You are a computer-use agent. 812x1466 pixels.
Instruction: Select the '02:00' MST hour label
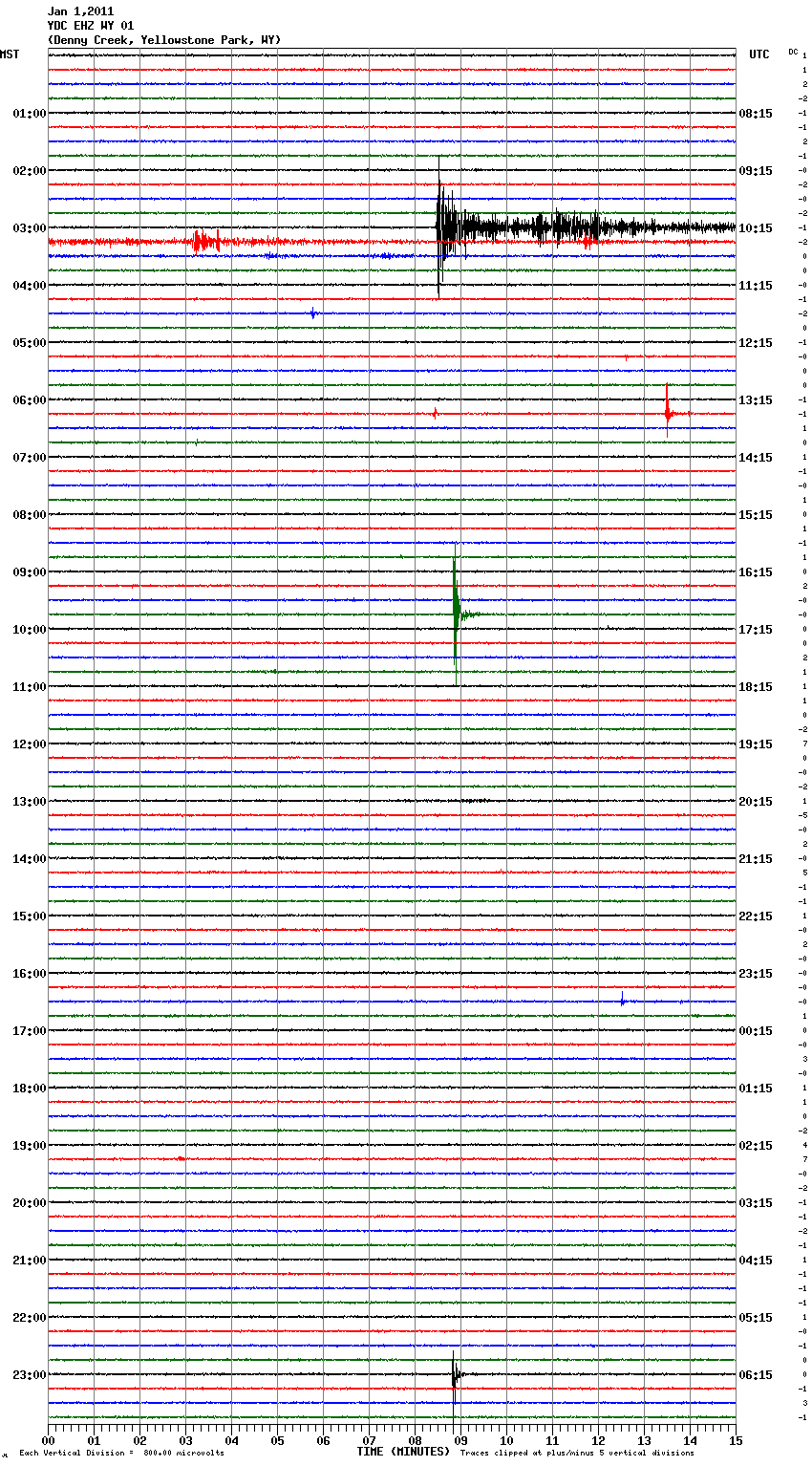[29, 171]
